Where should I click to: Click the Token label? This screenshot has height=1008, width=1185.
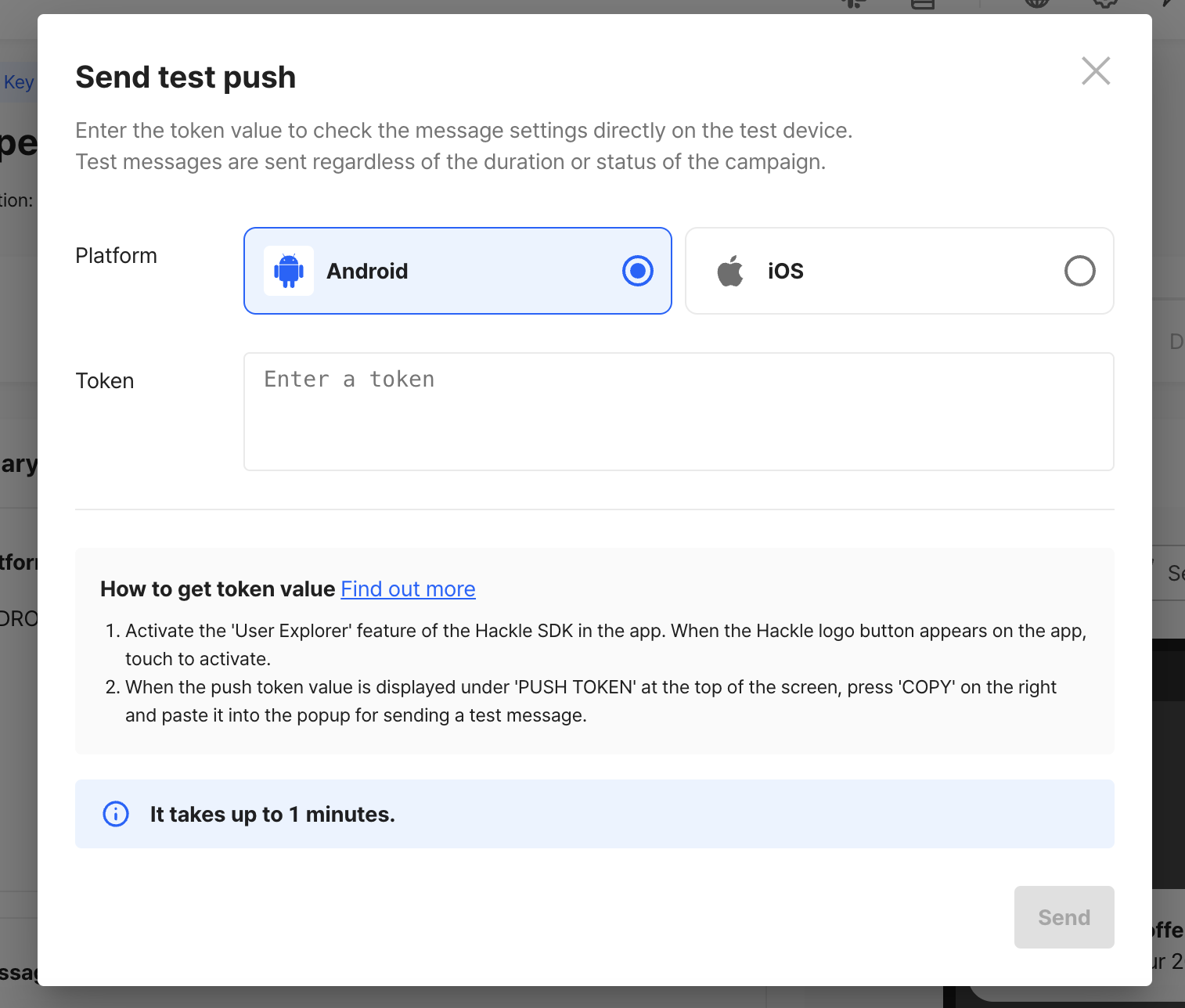(104, 381)
